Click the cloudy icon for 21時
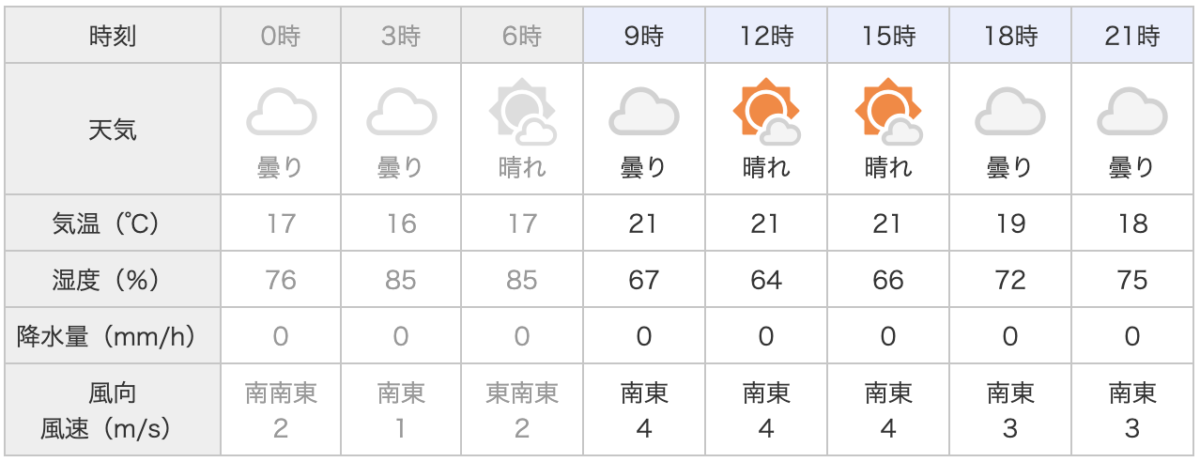Screen dimensions: 1200x462 [1131, 112]
